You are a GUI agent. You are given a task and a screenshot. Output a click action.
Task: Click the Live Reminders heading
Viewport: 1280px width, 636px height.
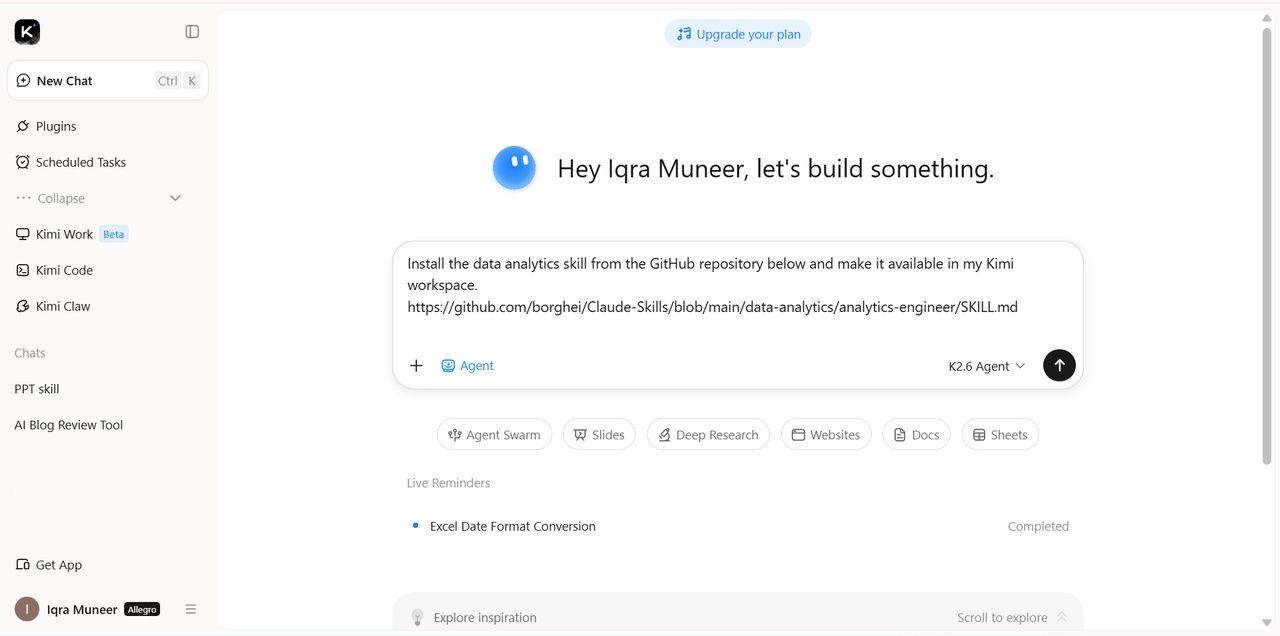pyautogui.click(x=448, y=483)
